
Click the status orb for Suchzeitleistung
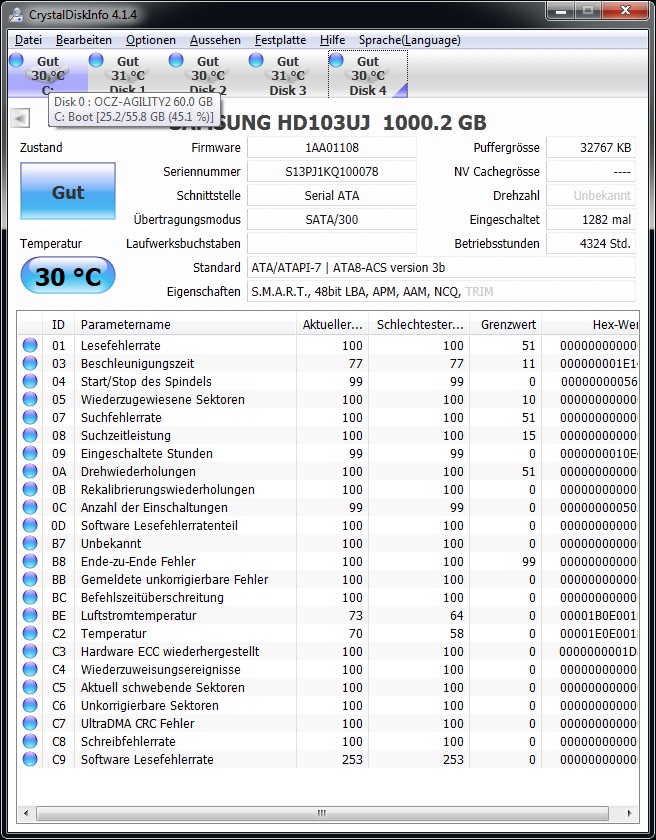(x=30, y=435)
